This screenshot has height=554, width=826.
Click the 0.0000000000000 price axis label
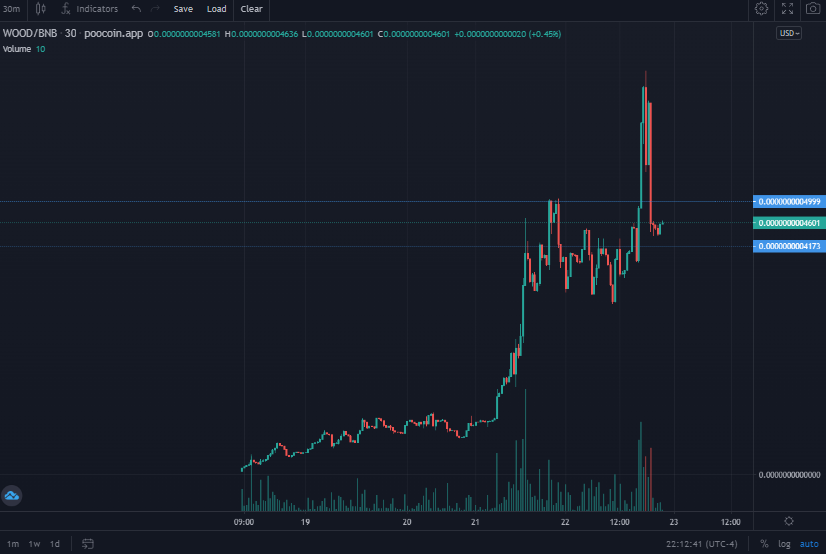789,475
